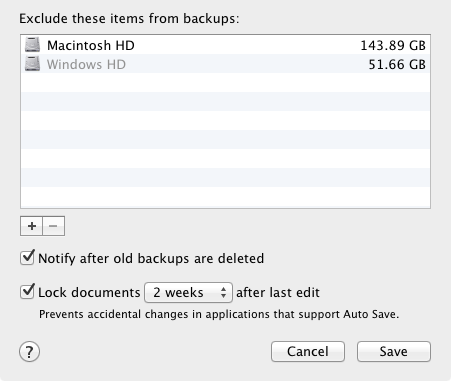451x381 pixels.
Task: Click the 143.89 GB size value
Action: coord(393,45)
